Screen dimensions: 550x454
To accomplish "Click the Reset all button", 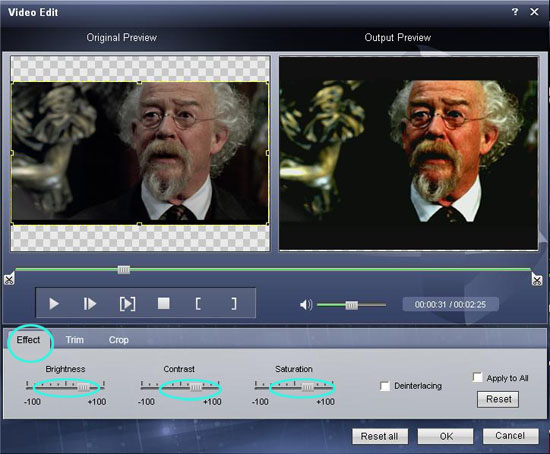I will [x=380, y=436].
